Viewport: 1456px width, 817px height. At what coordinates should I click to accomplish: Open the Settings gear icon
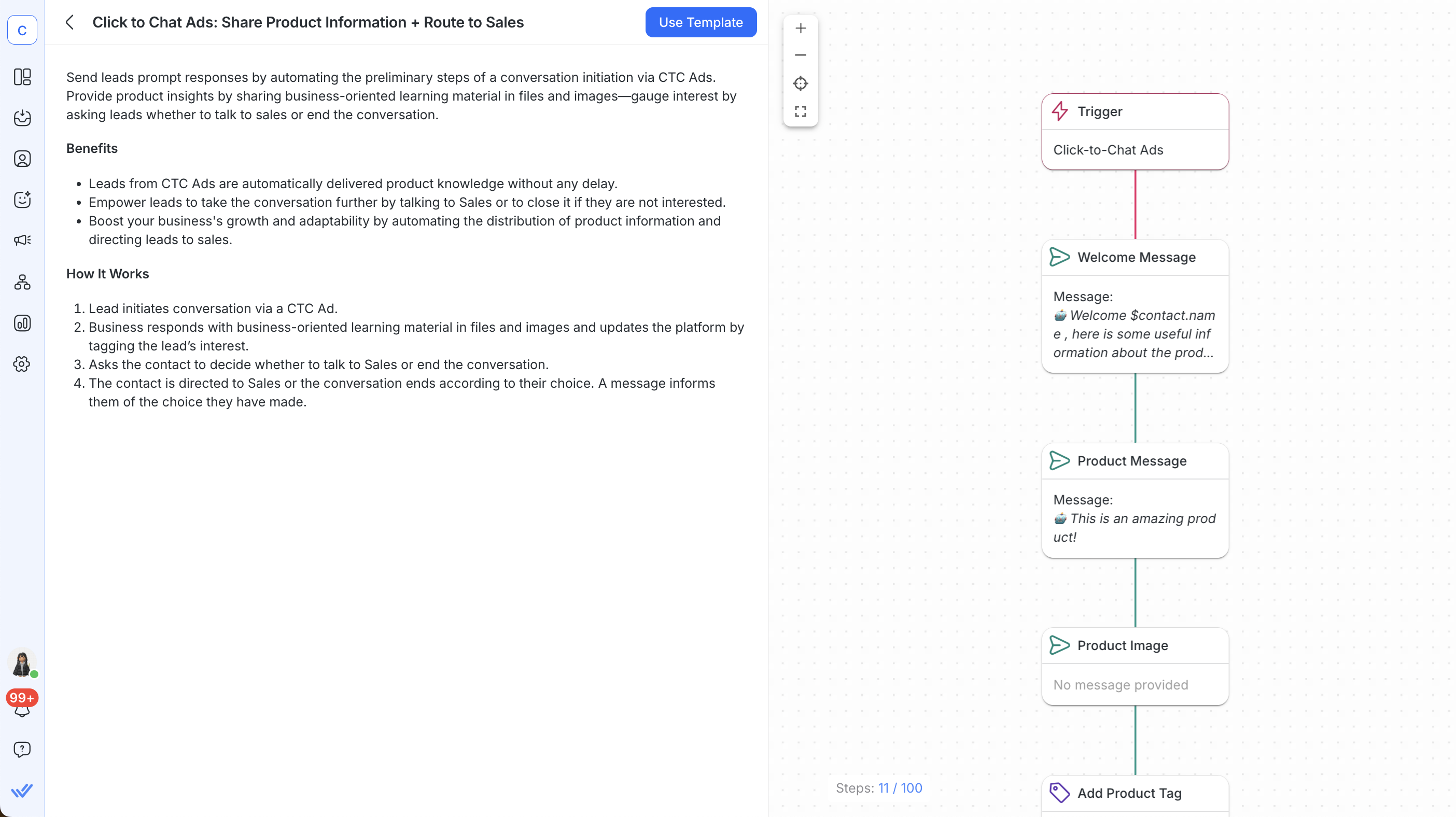tap(22, 364)
